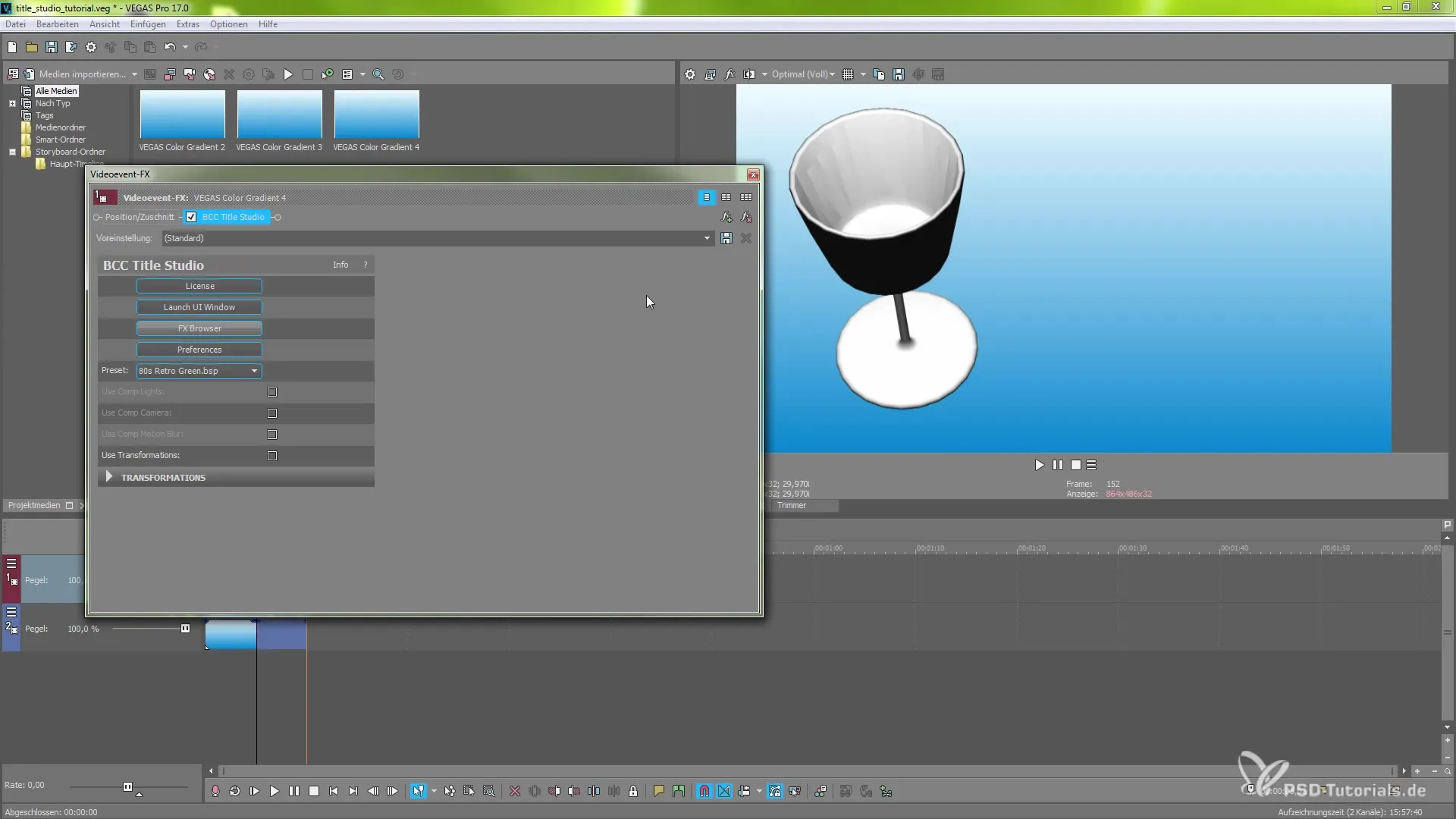Start preview in Project Media with play icon
1456x819 pixels.
[x=288, y=74]
